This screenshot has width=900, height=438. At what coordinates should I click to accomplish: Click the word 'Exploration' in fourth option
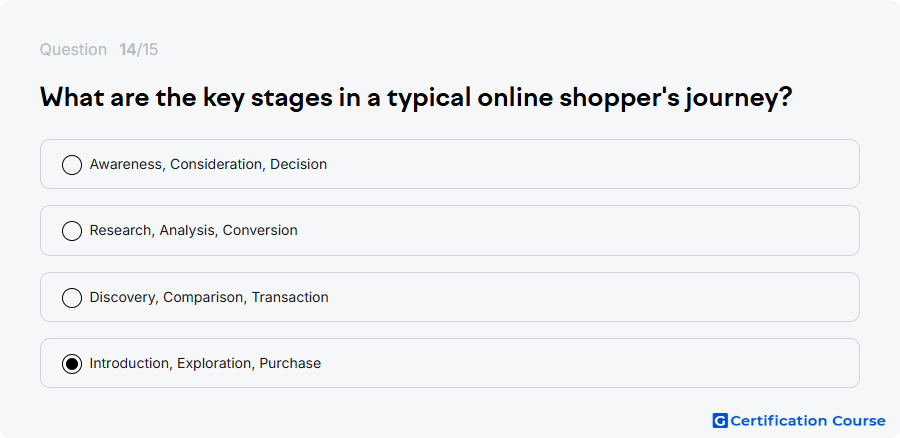tap(216, 364)
